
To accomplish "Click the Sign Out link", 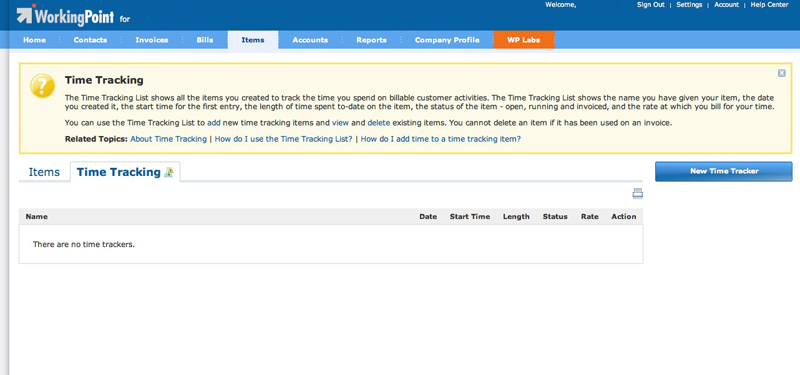I will pyautogui.click(x=651, y=5).
